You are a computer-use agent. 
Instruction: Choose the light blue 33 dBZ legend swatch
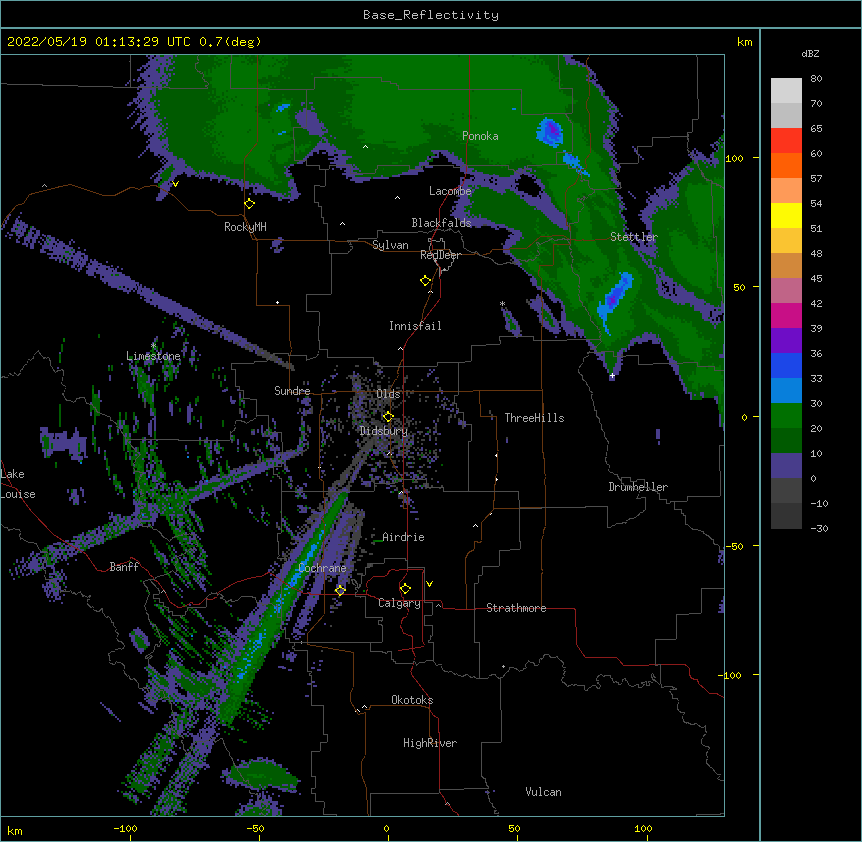tap(786, 390)
